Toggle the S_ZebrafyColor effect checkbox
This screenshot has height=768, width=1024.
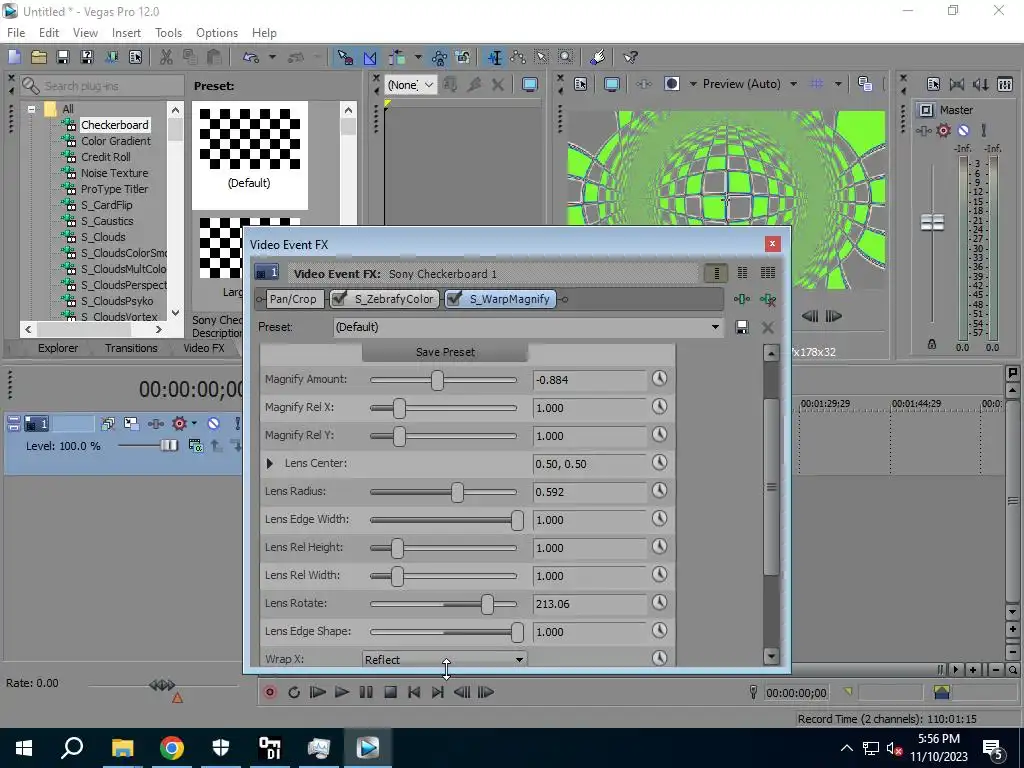pos(339,298)
